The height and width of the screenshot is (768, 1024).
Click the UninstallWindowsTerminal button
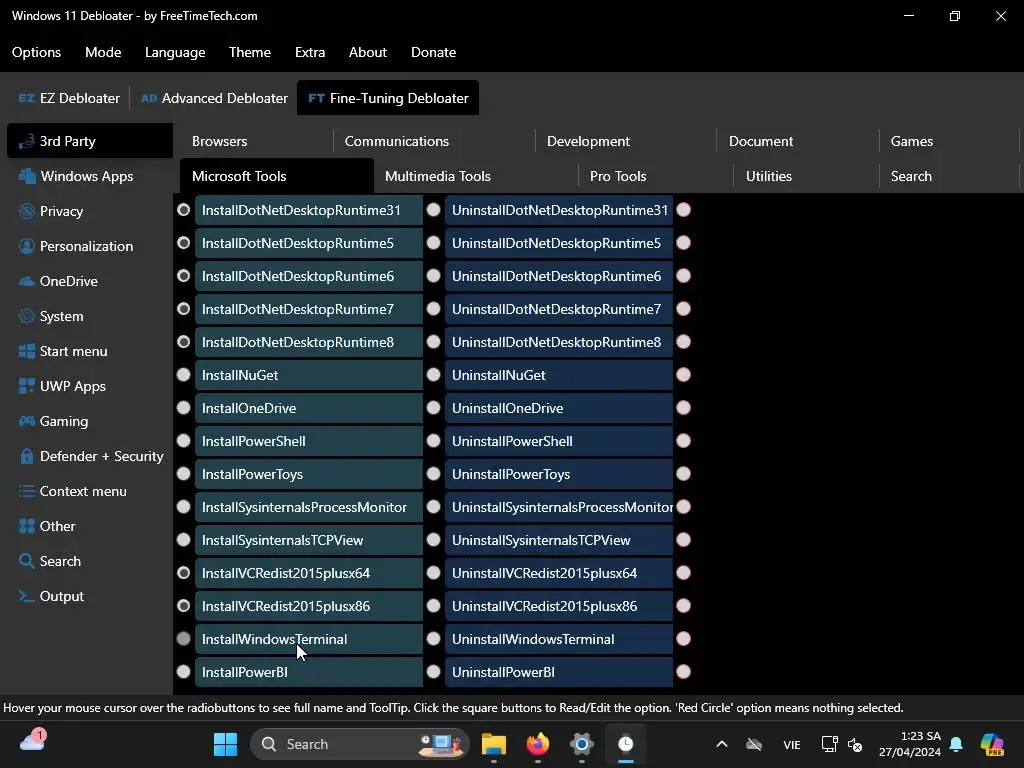point(559,639)
